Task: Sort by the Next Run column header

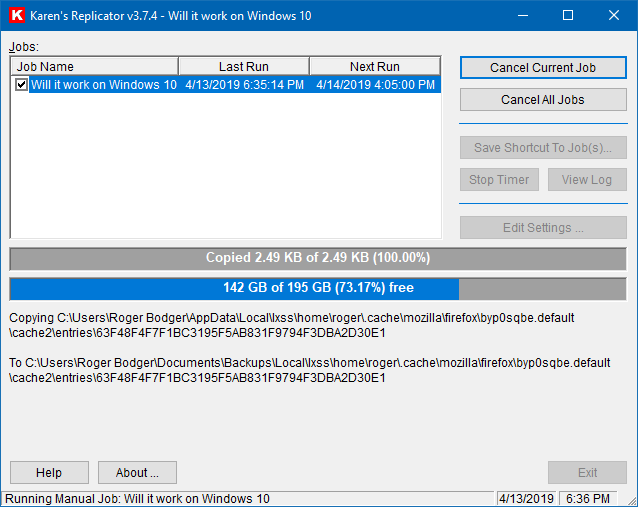Action: point(375,66)
